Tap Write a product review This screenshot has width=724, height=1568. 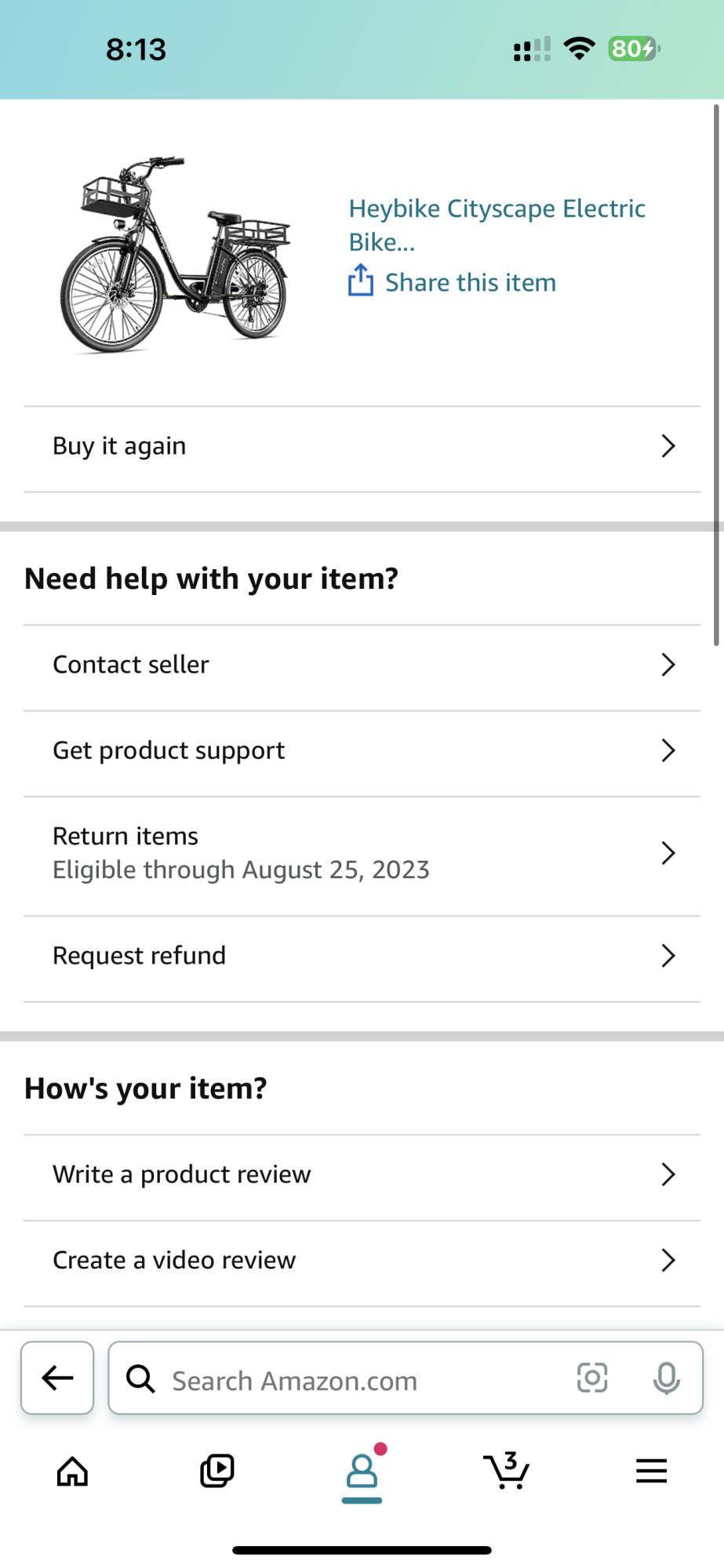(182, 1174)
